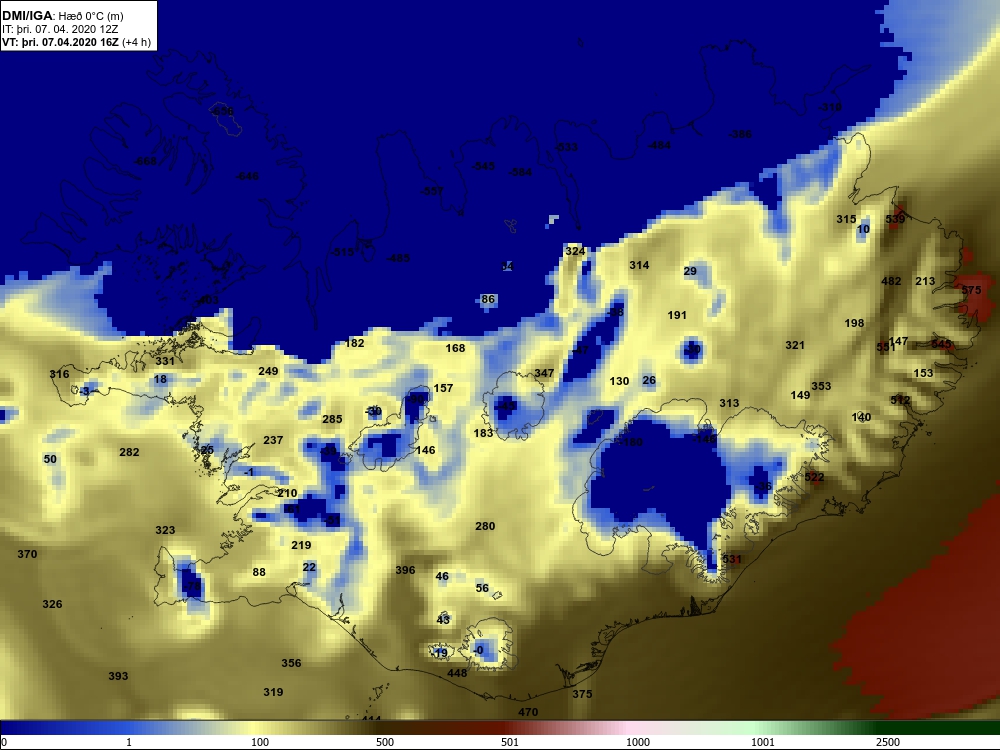Click the map value 219

(x=302, y=545)
